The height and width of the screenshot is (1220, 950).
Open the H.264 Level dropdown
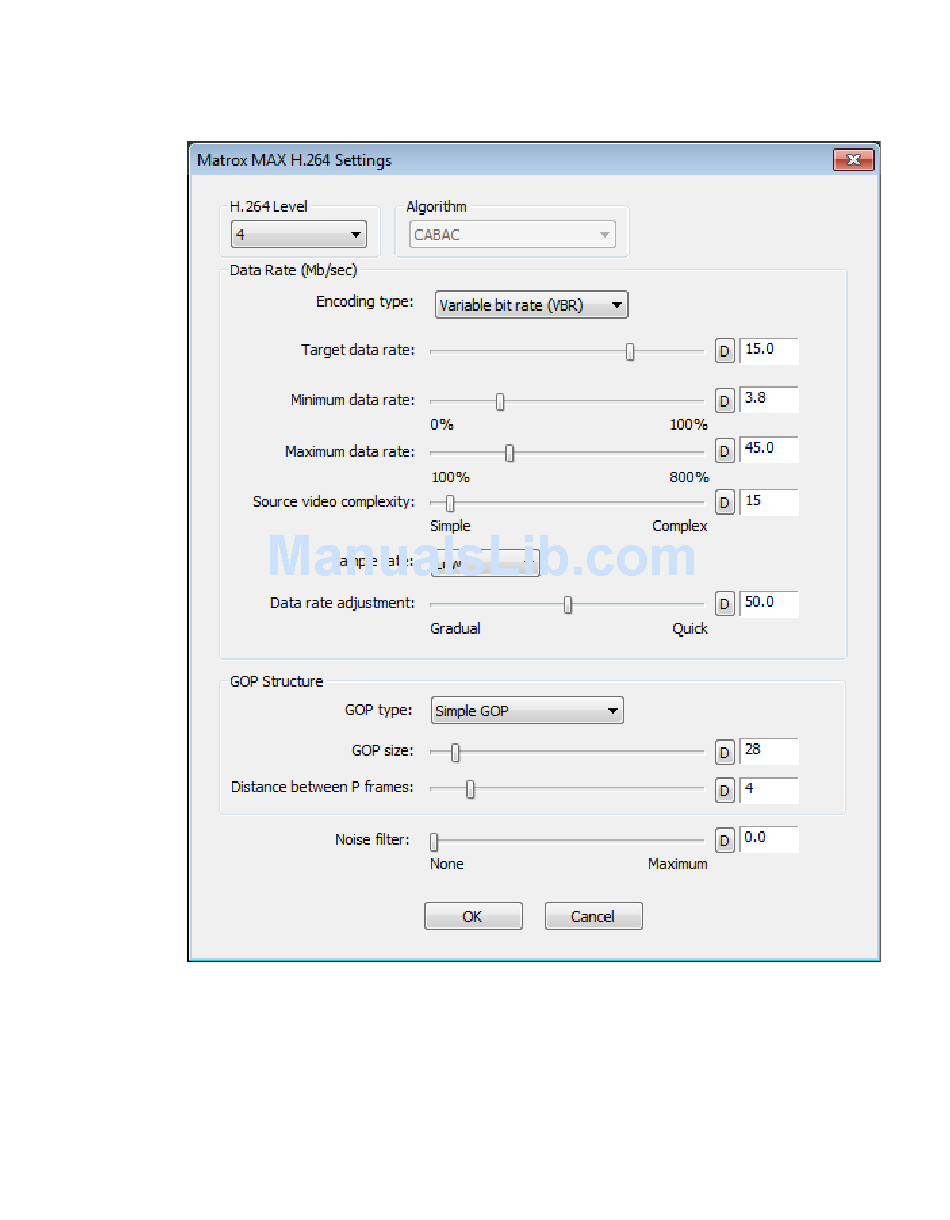tap(298, 235)
